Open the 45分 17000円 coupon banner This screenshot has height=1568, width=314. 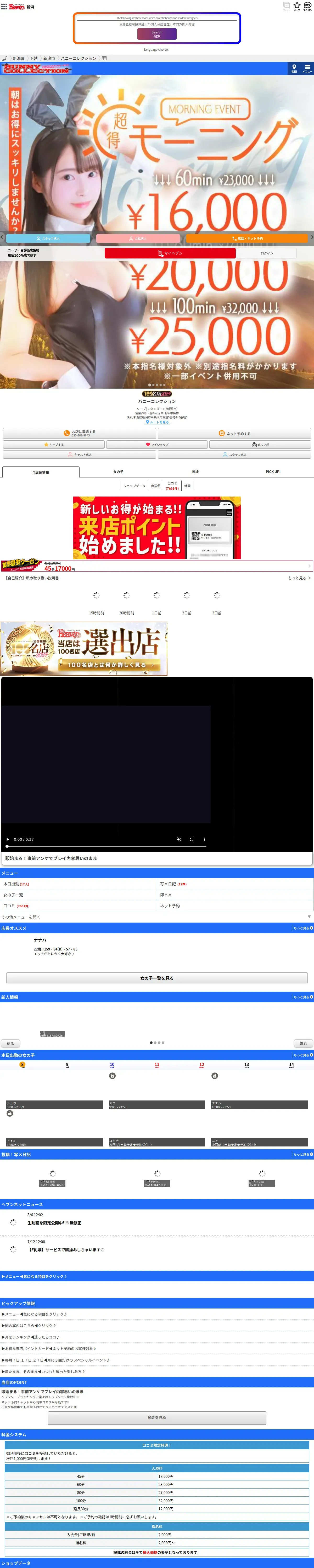click(157, 566)
